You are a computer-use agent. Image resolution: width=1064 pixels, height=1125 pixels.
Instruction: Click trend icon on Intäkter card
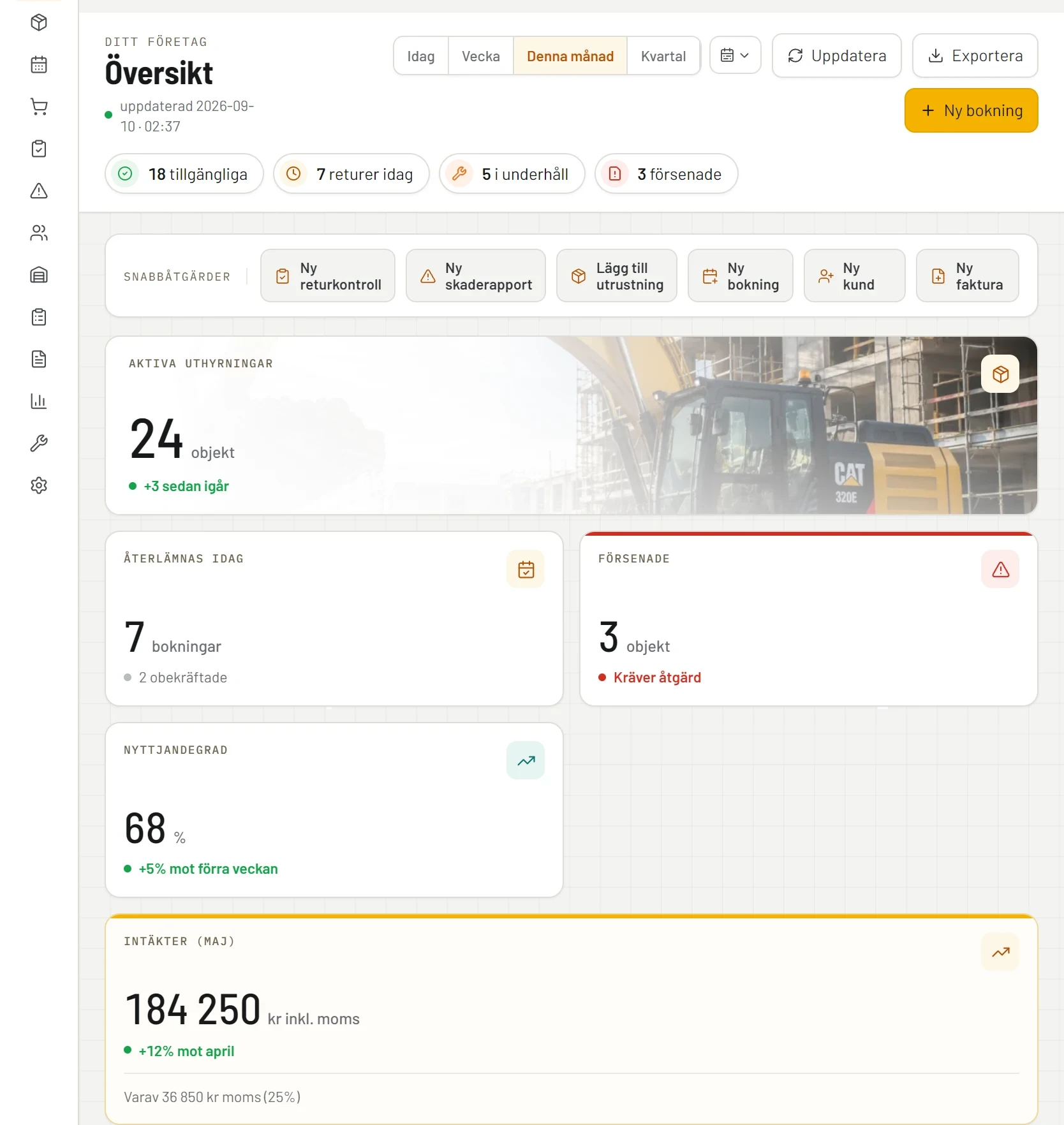pyautogui.click(x=1000, y=952)
